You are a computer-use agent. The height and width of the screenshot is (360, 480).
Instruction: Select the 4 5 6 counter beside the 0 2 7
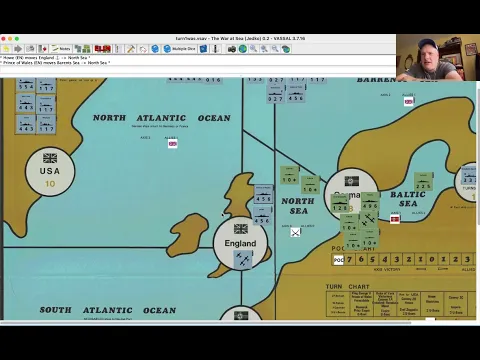pyautogui.click(x=296, y=94)
